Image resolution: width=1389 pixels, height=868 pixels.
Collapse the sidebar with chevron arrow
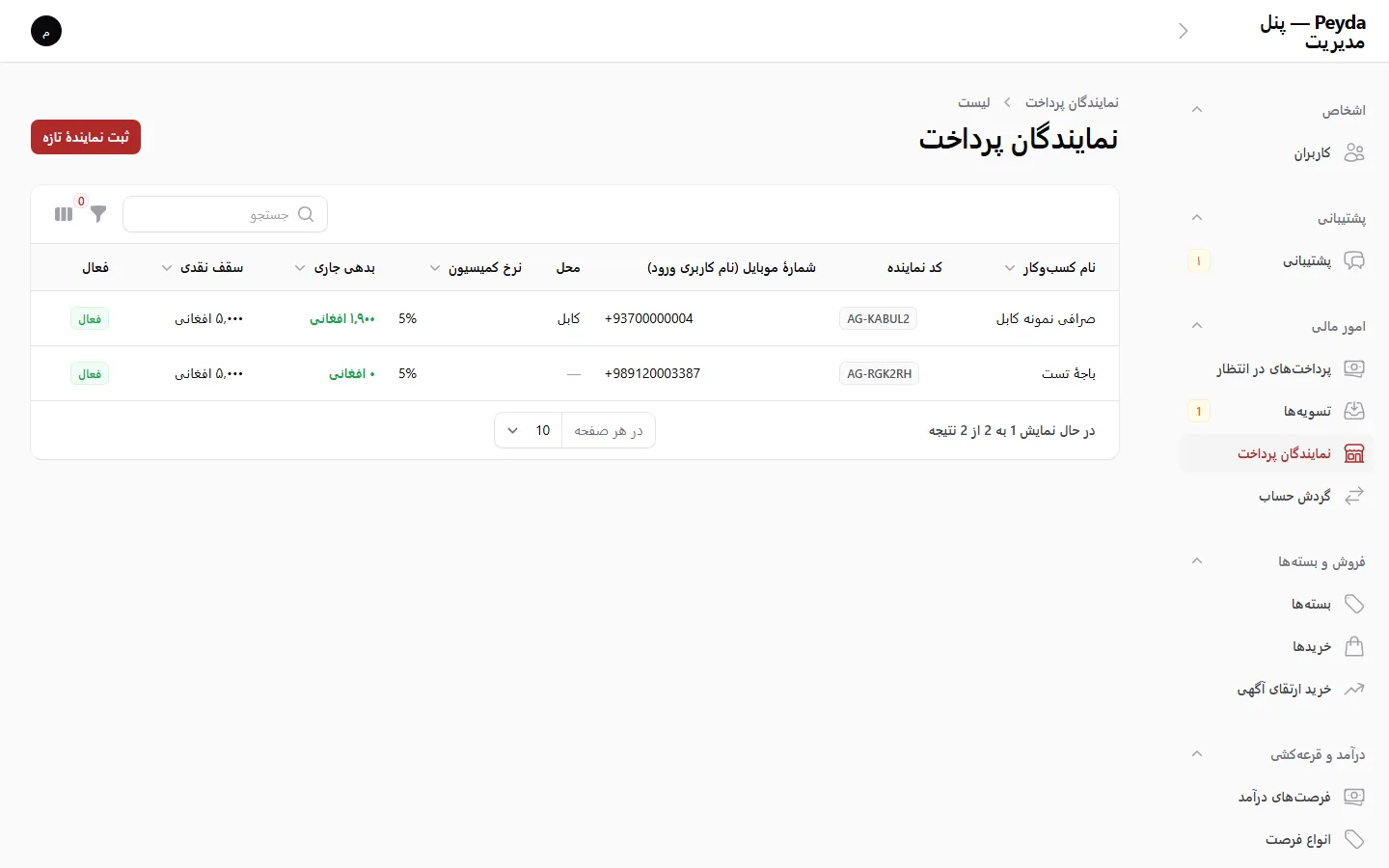tap(1184, 31)
